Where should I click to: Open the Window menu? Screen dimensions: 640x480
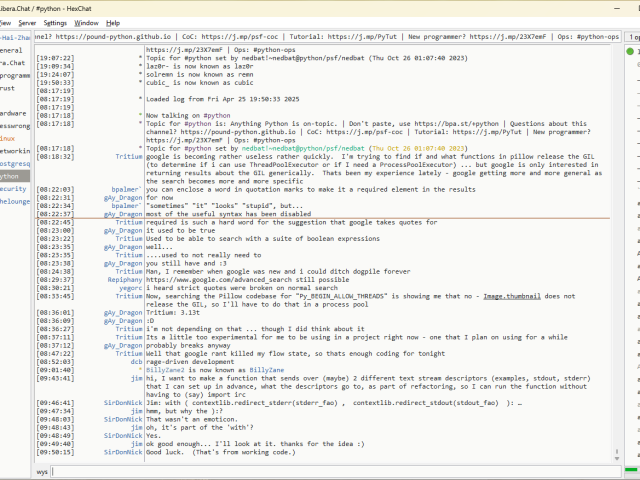click(x=87, y=22)
